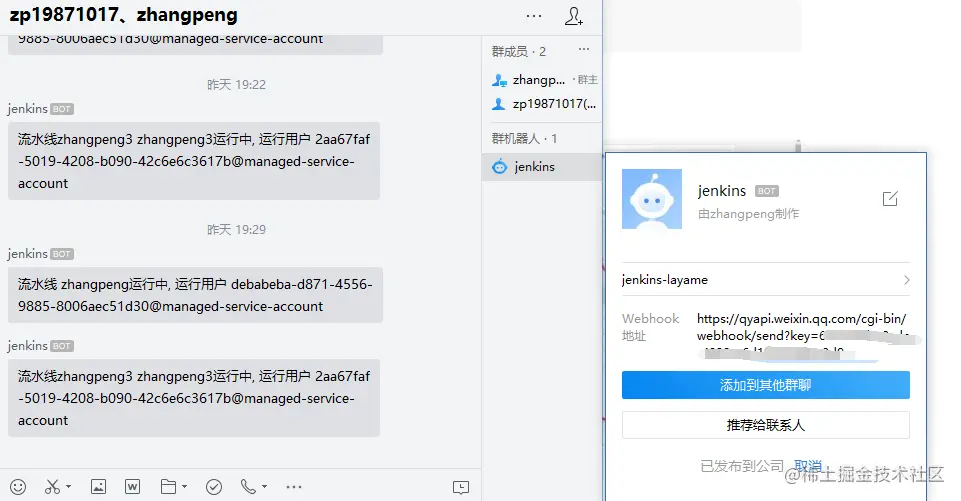Click the phone call icon
Viewport: 961px width, 501px height.
coord(248,487)
